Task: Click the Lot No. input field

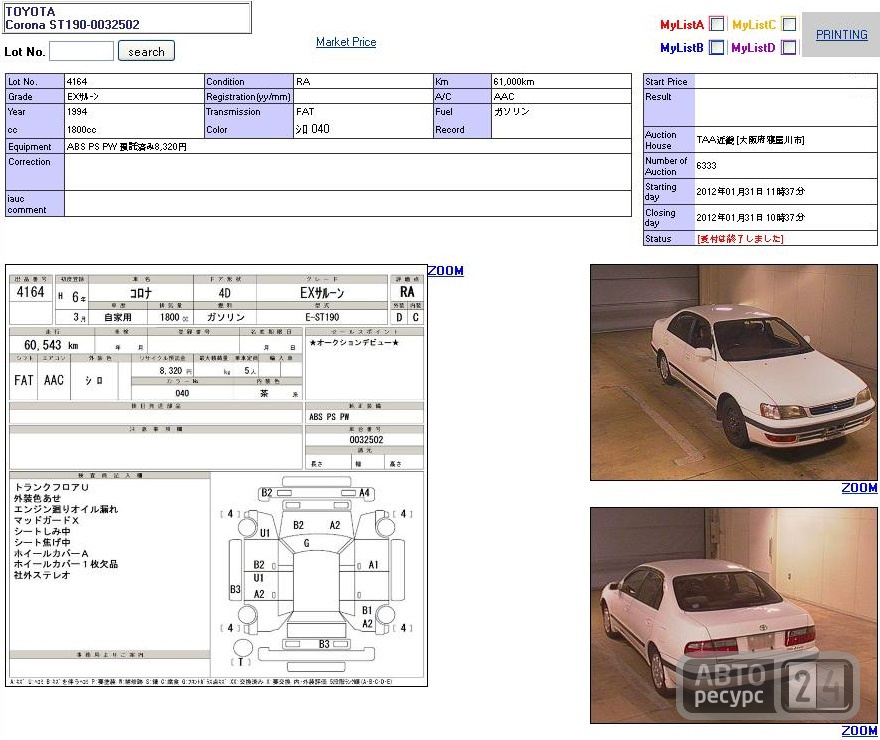Action: (81, 51)
